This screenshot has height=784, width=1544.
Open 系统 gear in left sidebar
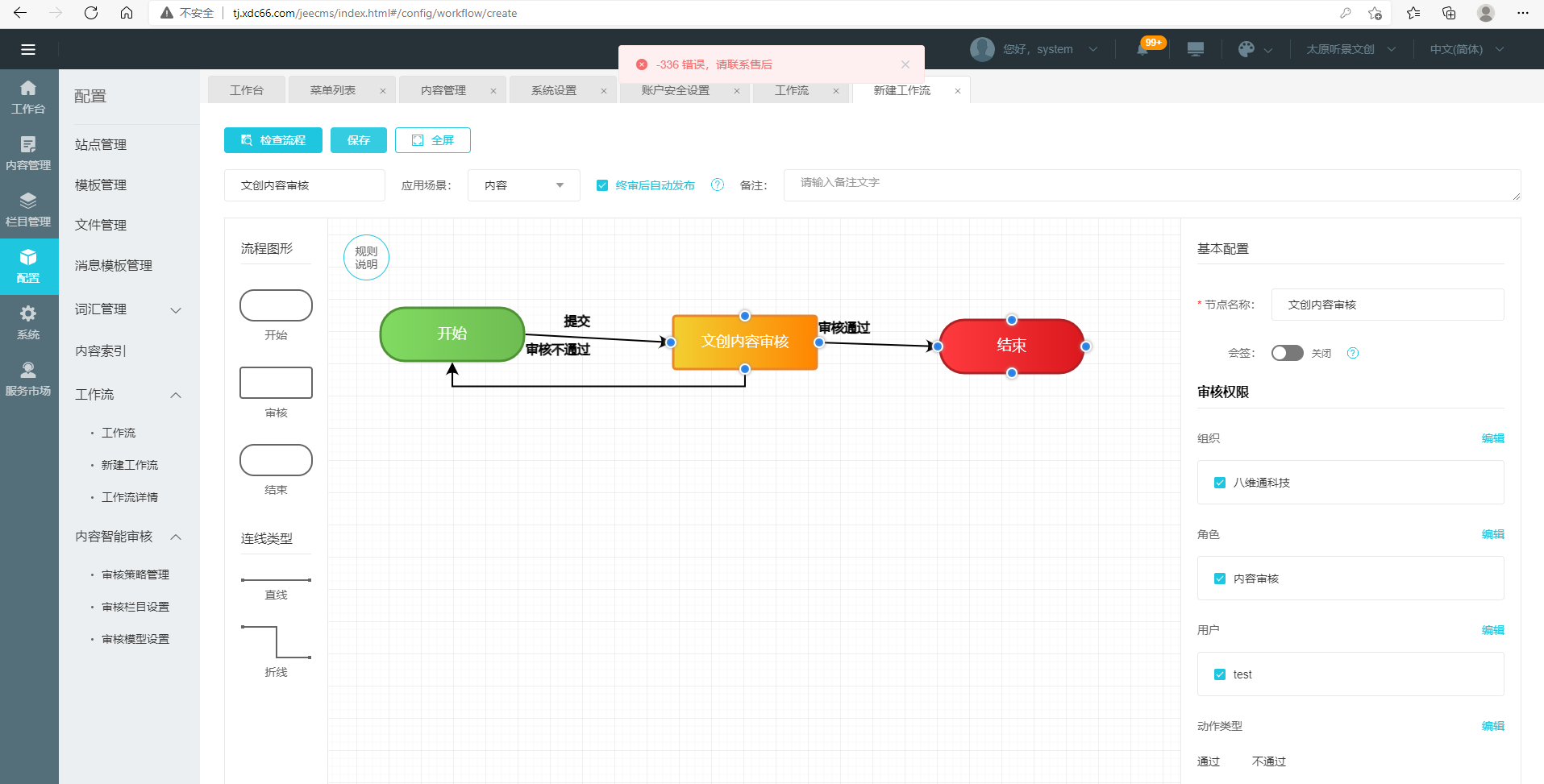(28, 323)
